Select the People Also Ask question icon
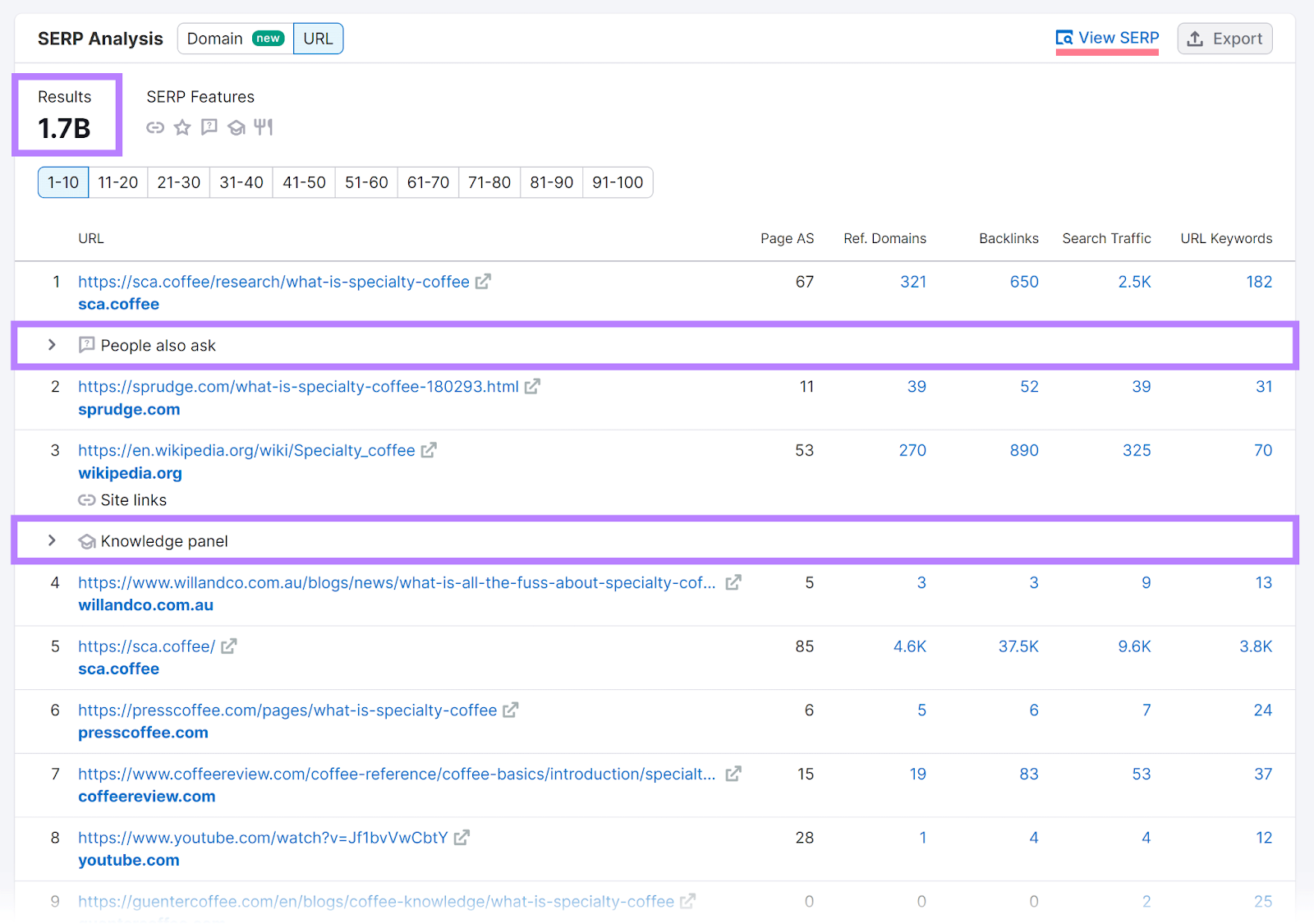 pos(209,127)
